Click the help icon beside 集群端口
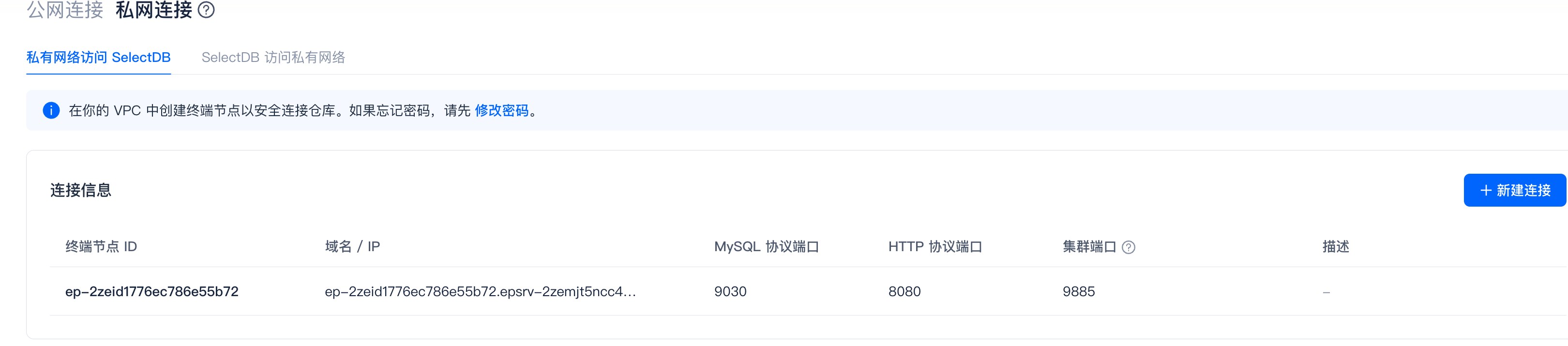The height and width of the screenshot is (346, 1568). click(1129, 247)
